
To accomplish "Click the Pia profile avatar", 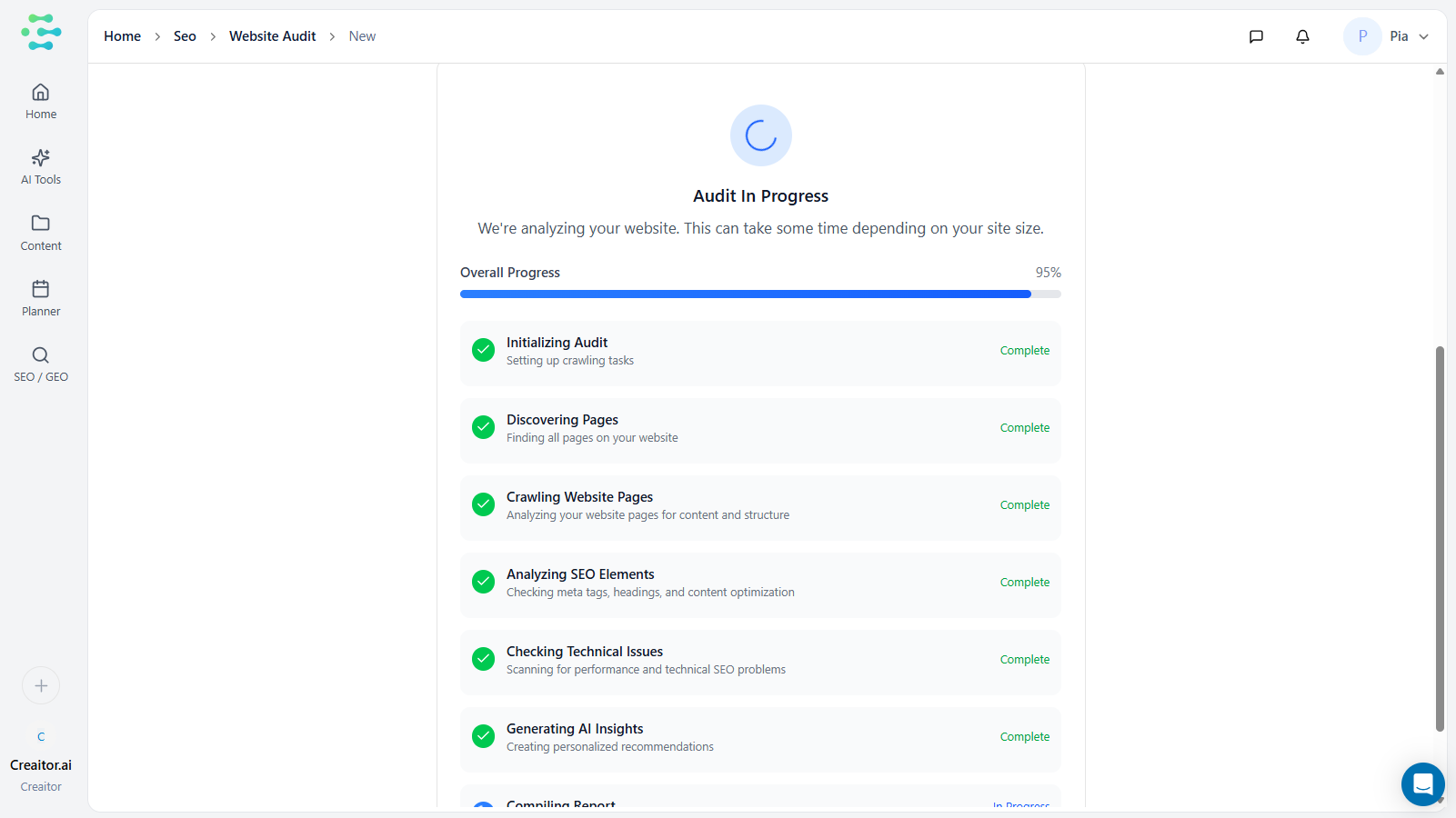I will tap(1362, 36).
